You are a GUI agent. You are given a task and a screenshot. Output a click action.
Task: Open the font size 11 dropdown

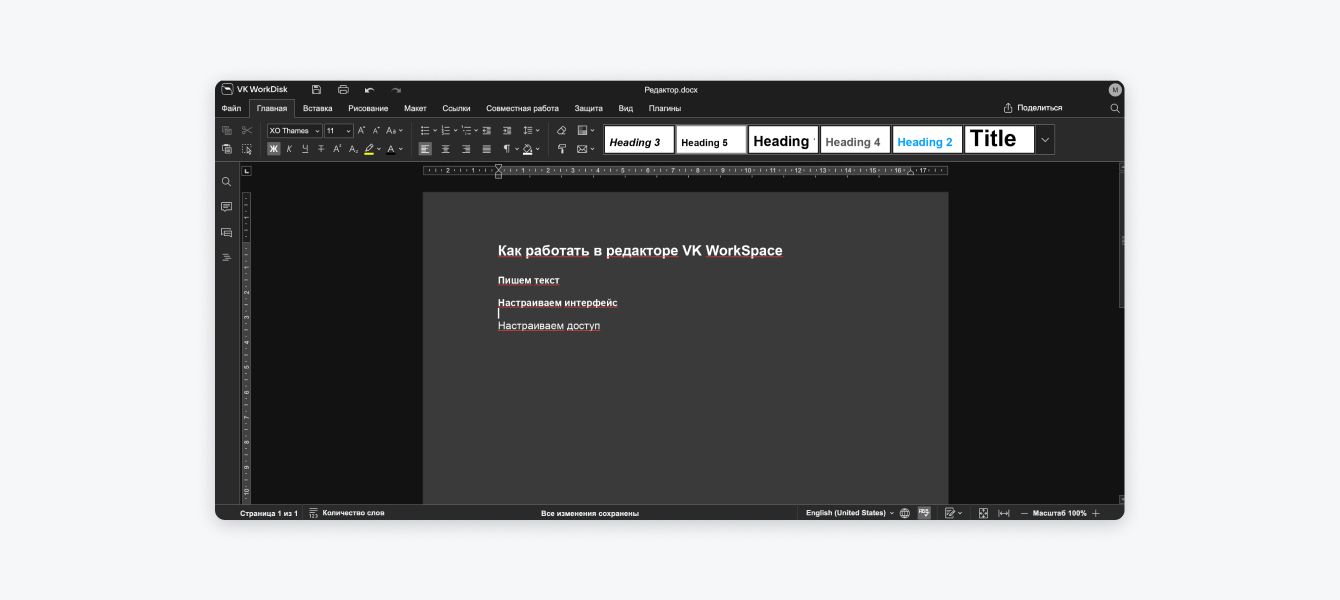tap(338, 131)
